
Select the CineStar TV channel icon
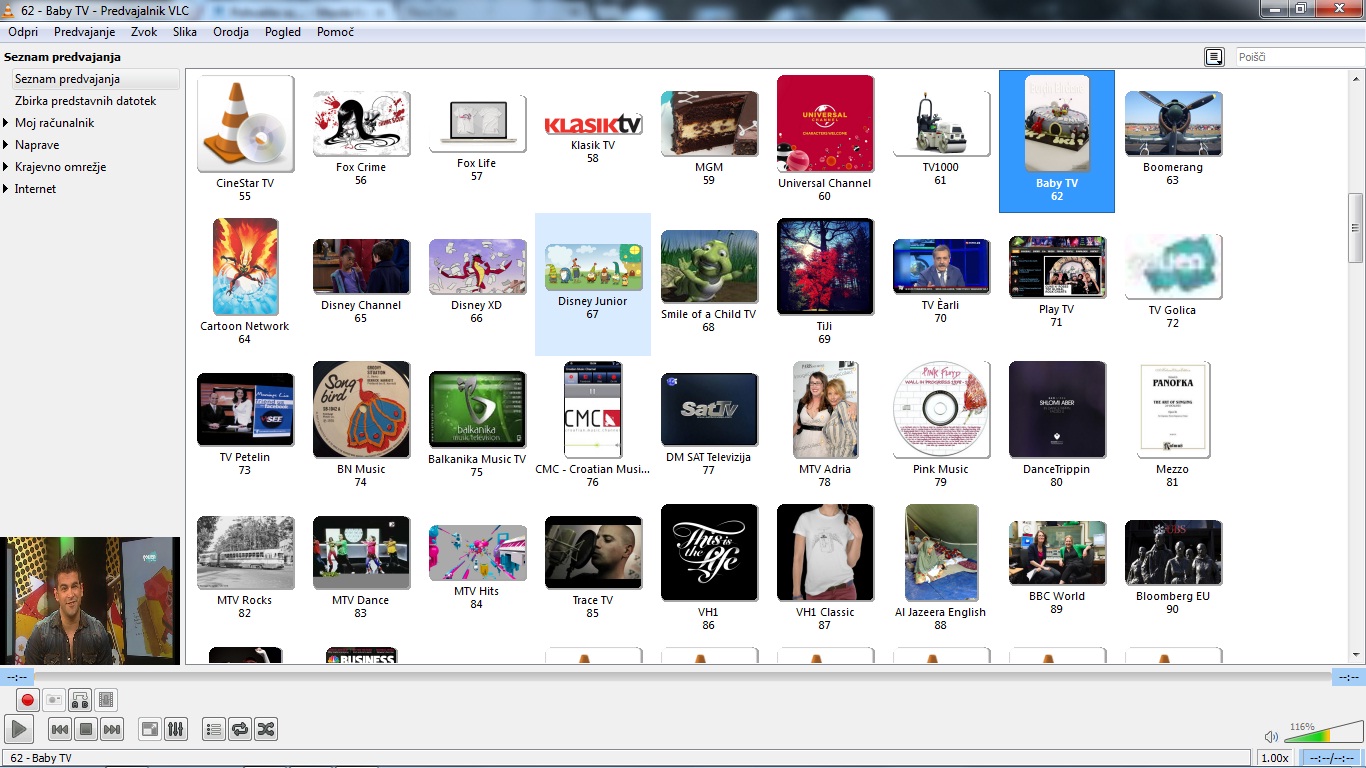pyautogui.click(x=245, y=124)
